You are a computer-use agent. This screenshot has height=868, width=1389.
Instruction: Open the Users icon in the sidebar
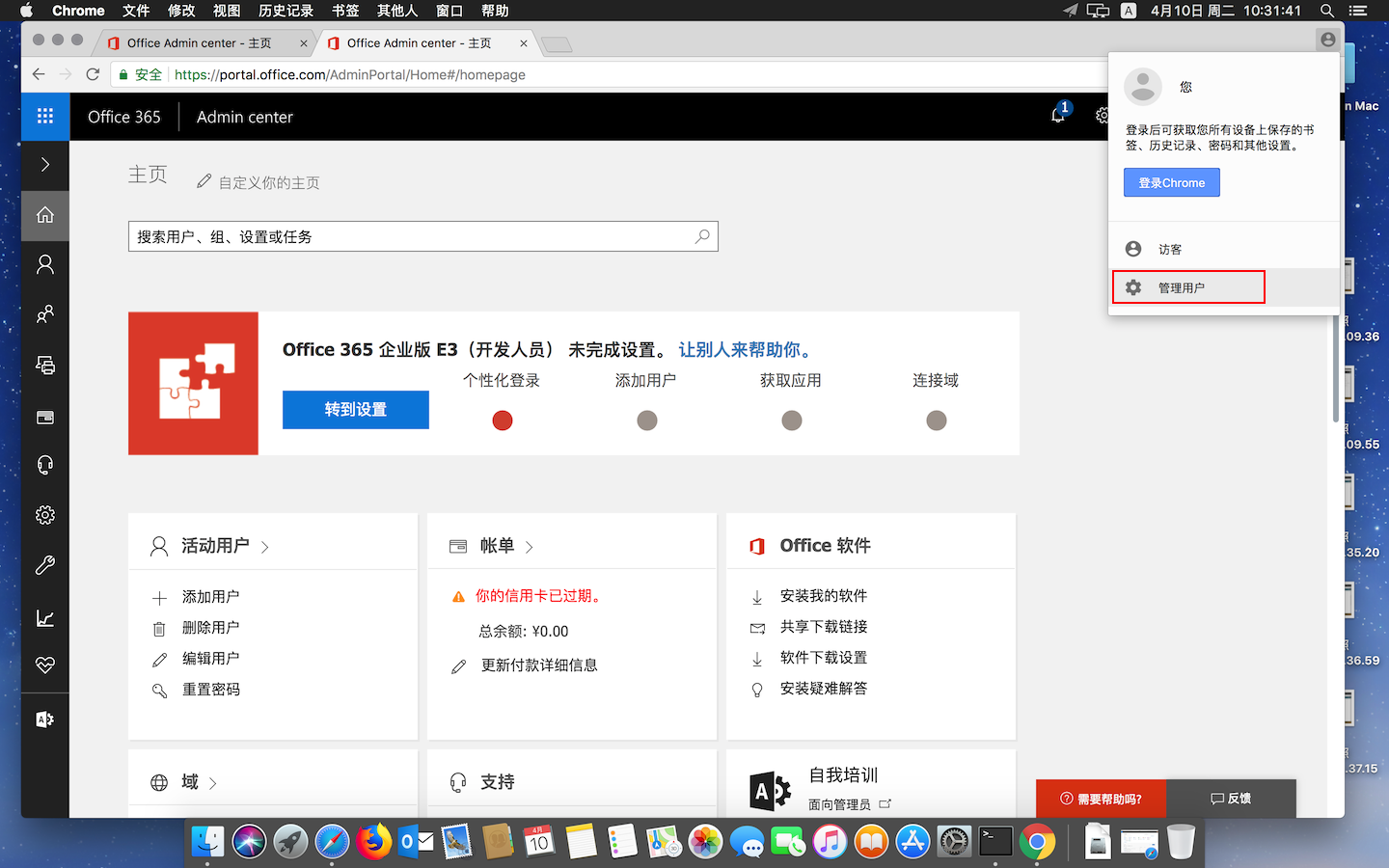point(45,264)
